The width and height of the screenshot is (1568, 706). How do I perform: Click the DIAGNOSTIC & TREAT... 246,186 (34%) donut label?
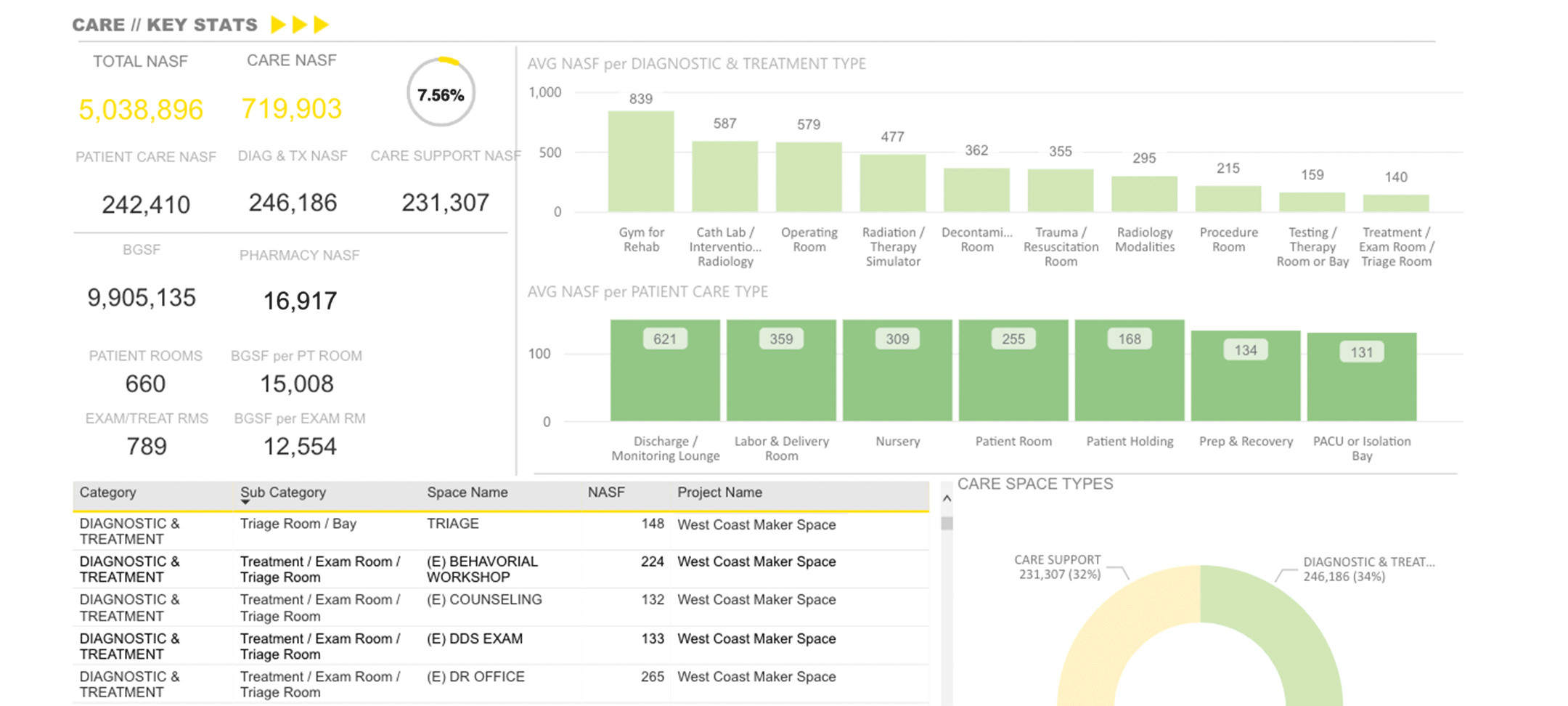pyautogui.click(x=1369, y=569)
